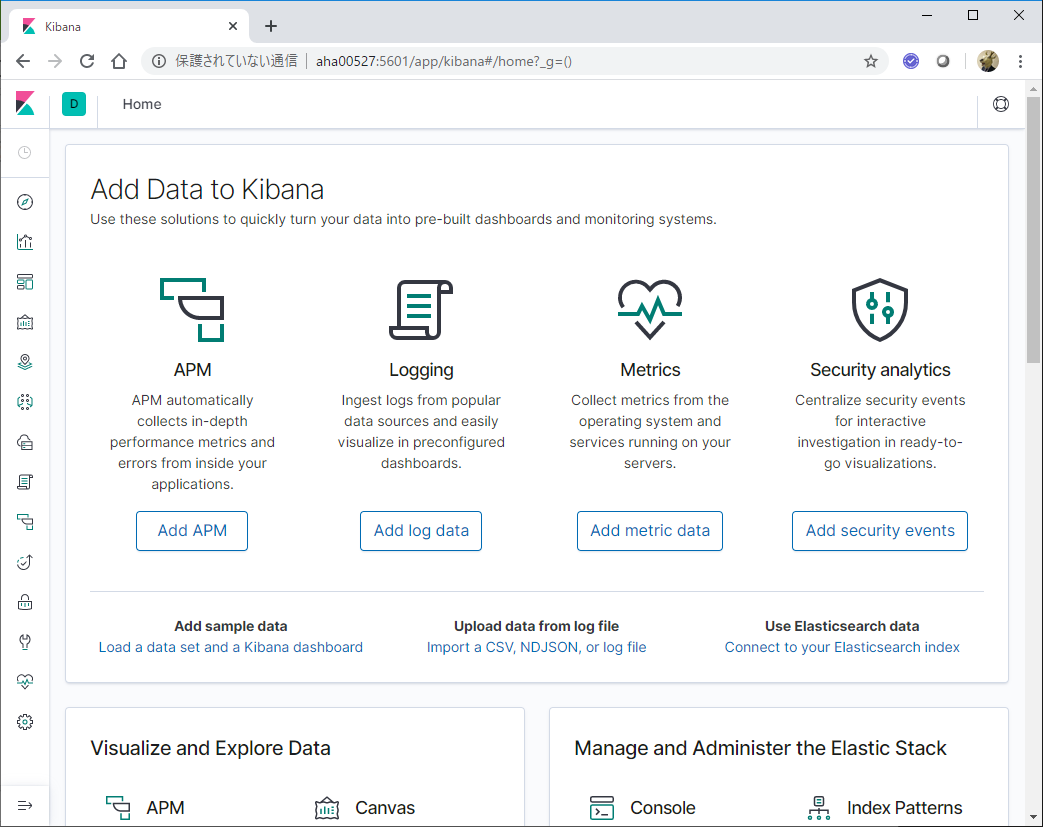Screen dimensions: 1043x827
Task: Open recently viewed clock icon
Action: pos(25,152)
